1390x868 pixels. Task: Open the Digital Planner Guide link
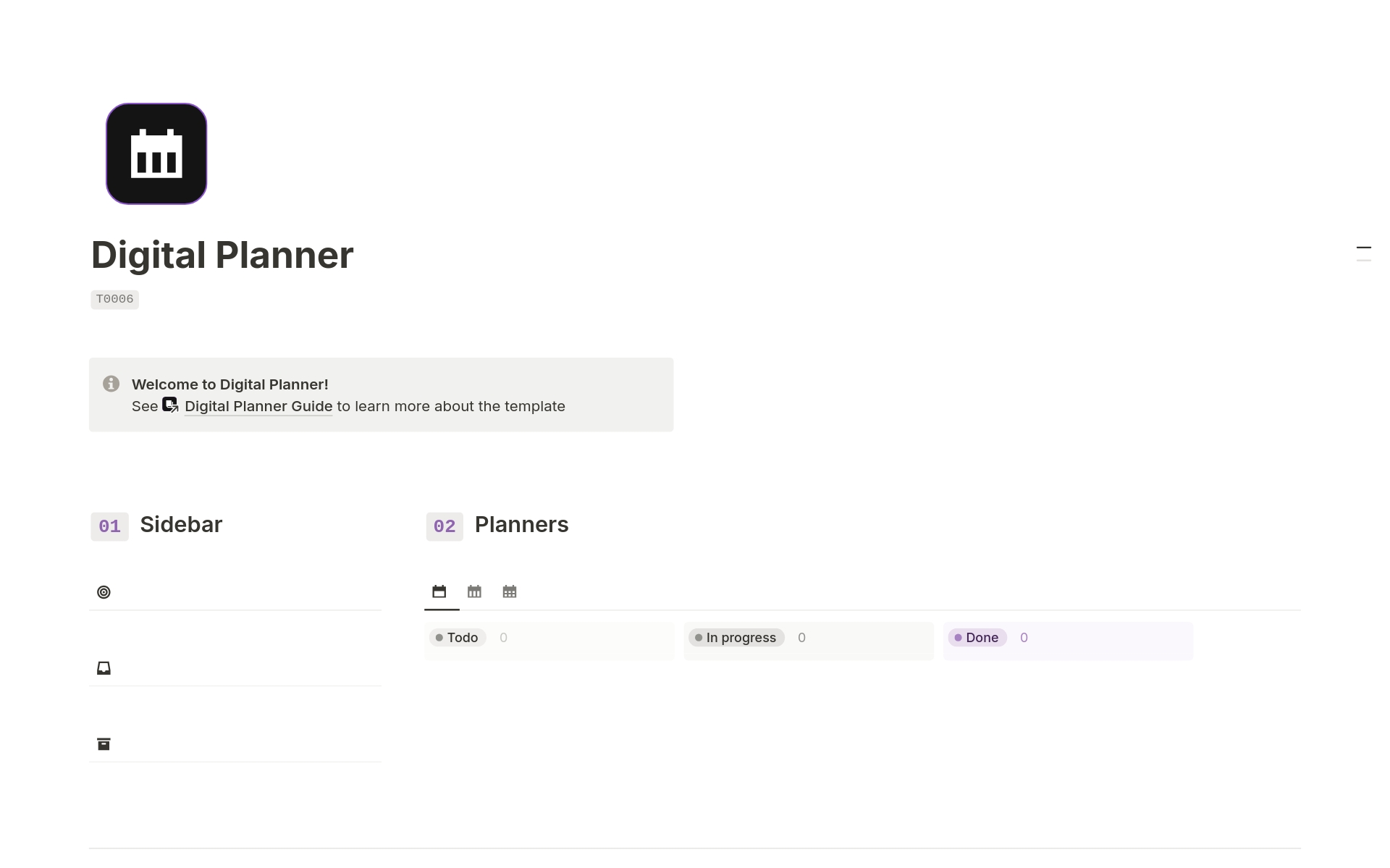click(x=258, y=406)
